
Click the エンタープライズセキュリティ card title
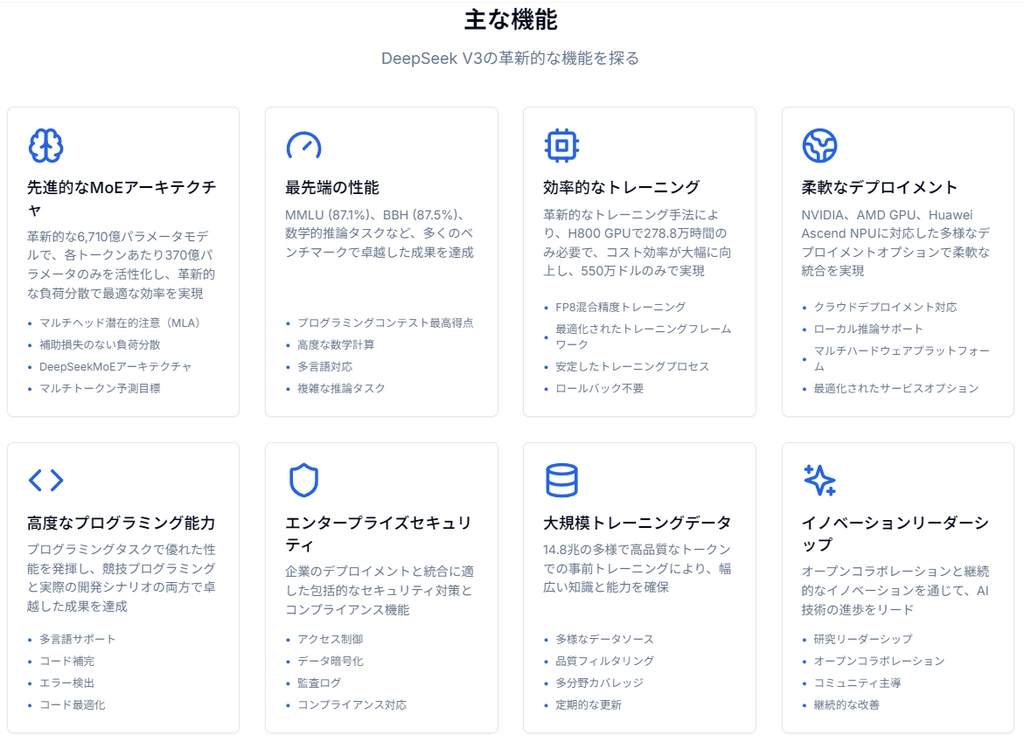(378, 534)
